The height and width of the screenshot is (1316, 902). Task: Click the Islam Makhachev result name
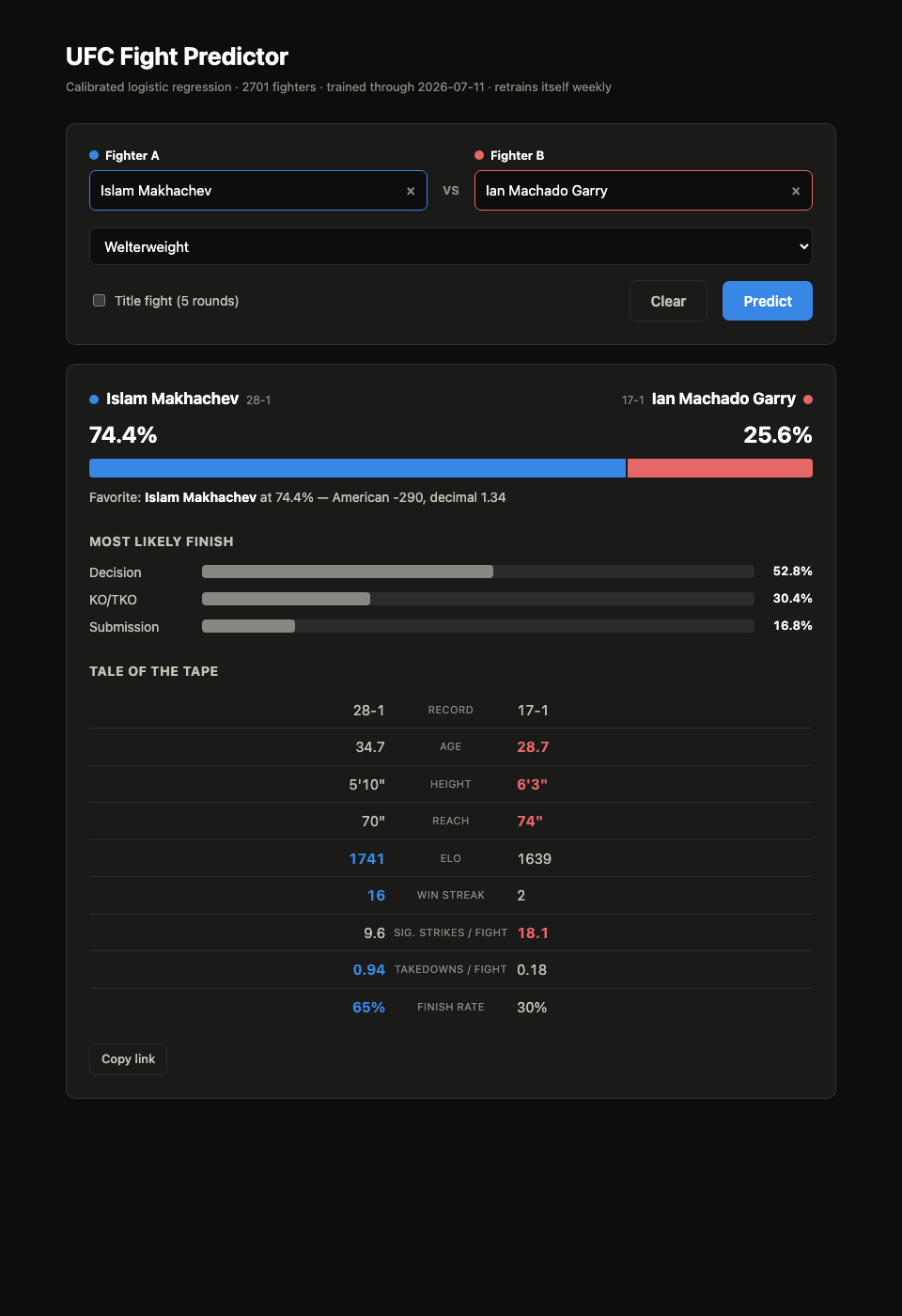[x=172, y=399]
